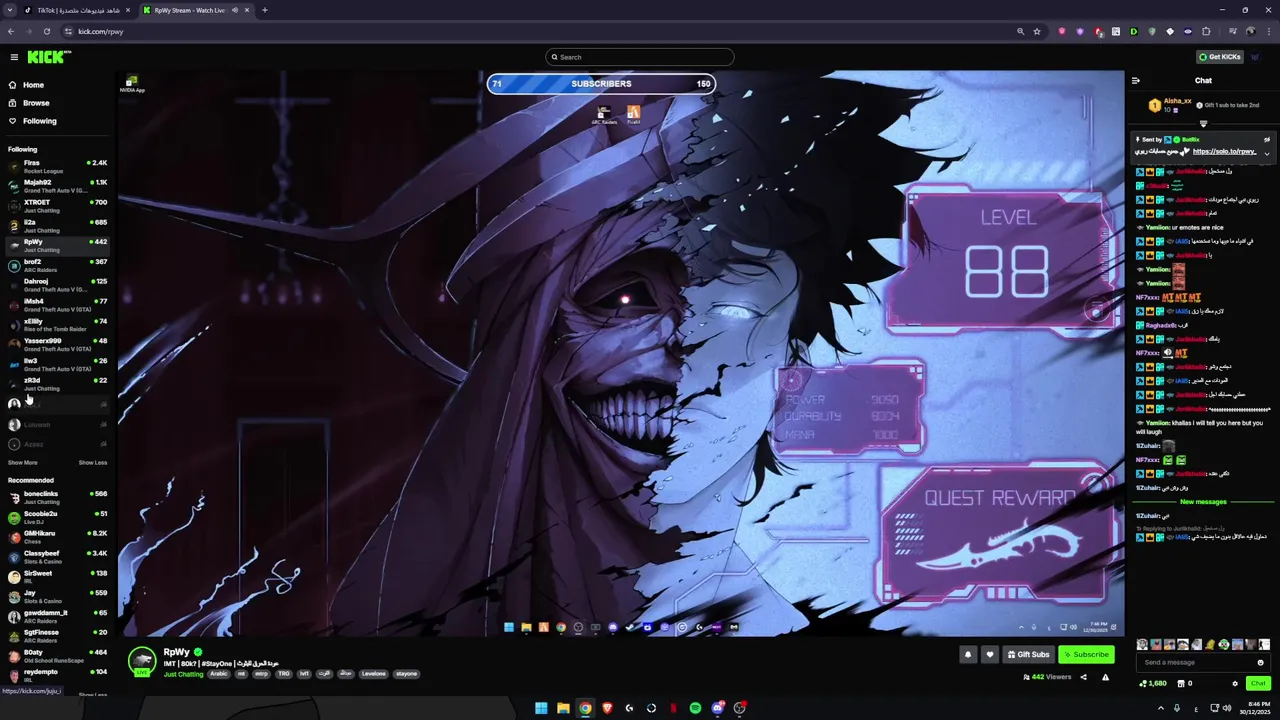Open browser Extensions puzzle icon
The image size is (1280, 720).
pyautogui.click(x=1206, y=32)
